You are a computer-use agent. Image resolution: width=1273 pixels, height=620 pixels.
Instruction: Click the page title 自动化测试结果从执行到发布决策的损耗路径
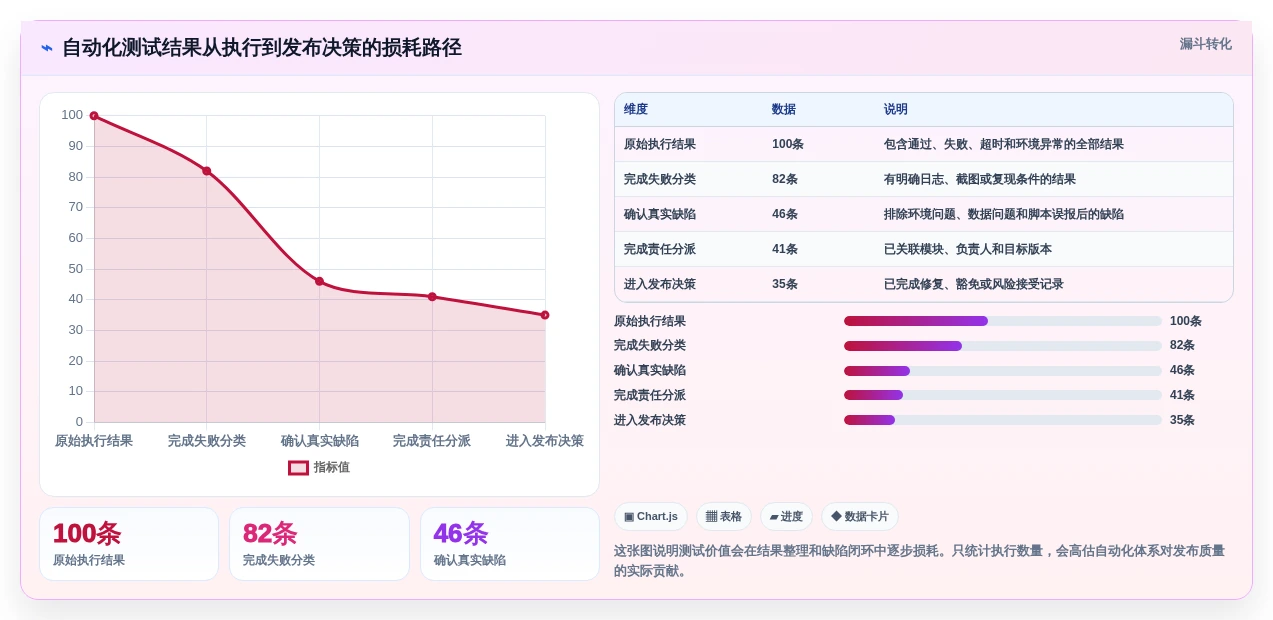pos(262,48)
